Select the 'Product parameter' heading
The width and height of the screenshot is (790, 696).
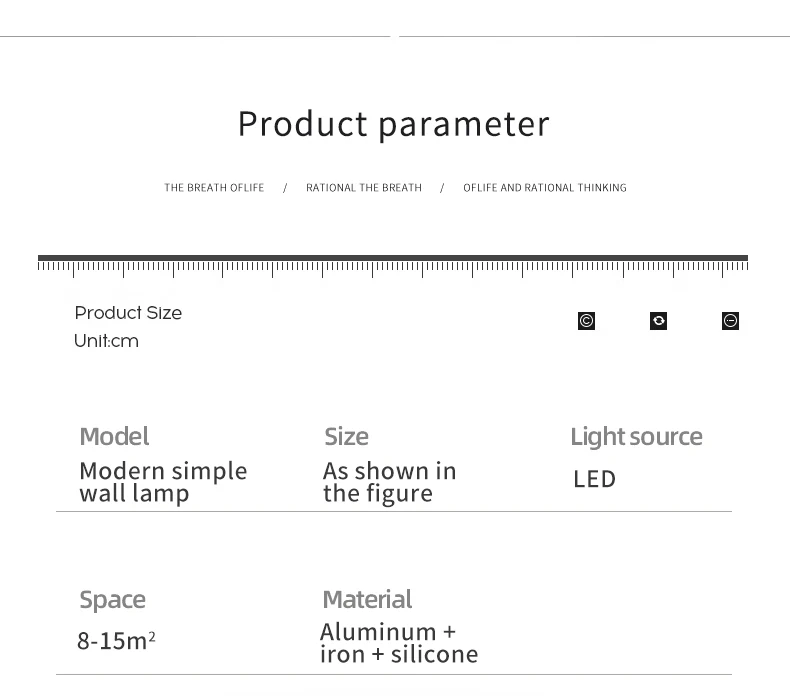tap(393, 124)
